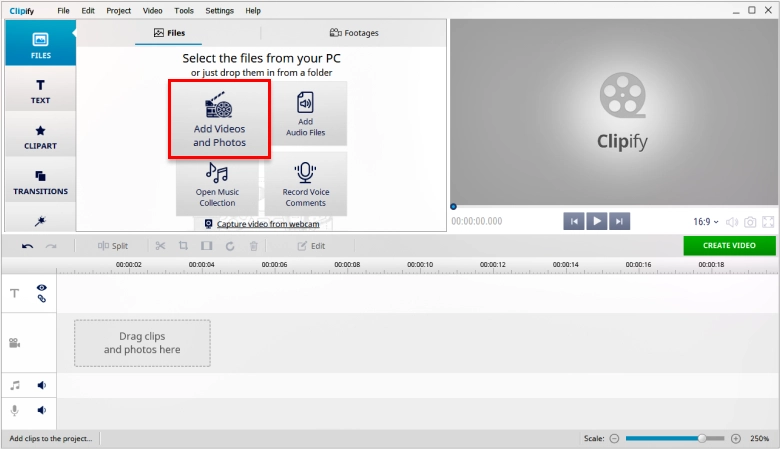This screenshot has width=780, height=449.
Task: Take a snapshot with camera icon
Action: point(750,222)
